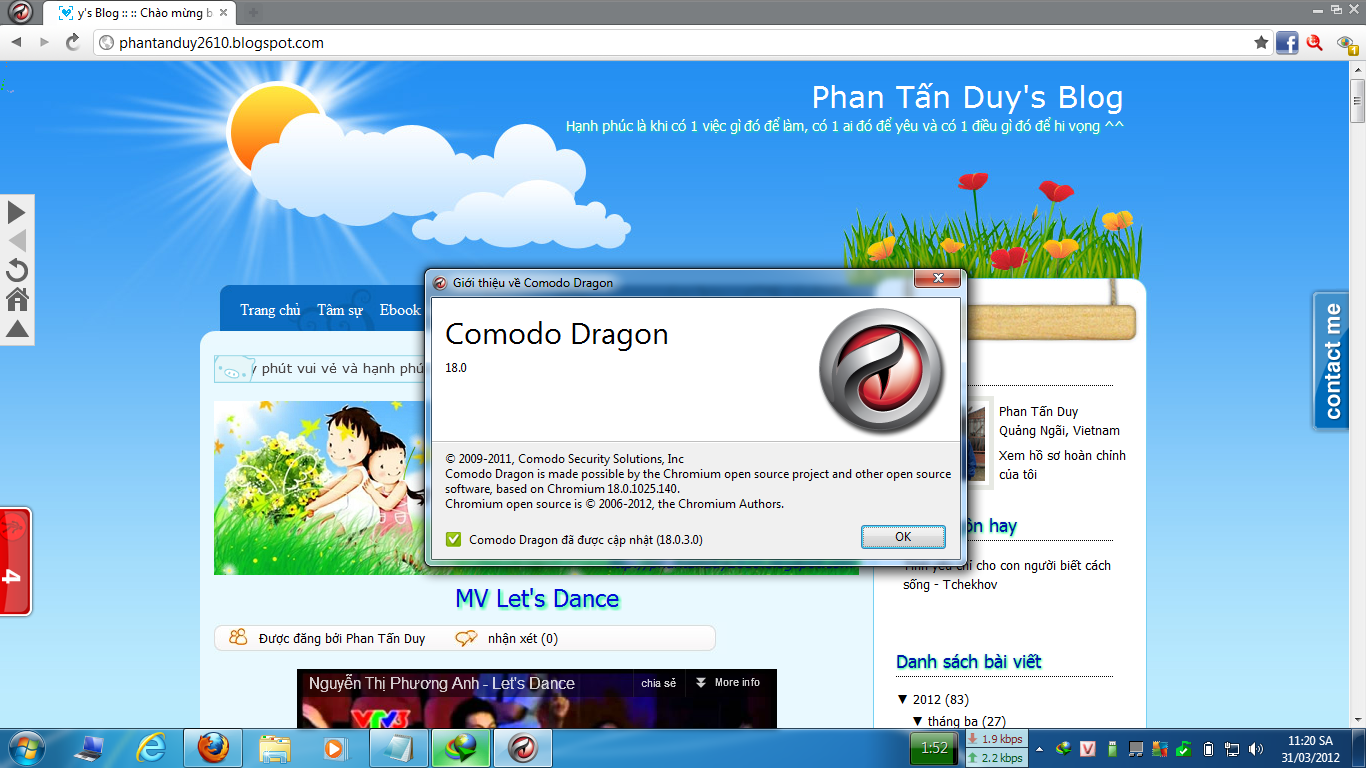Switch to Firefox in the taskbar
The image size is (1366, 768).
(x=213, y=747)
